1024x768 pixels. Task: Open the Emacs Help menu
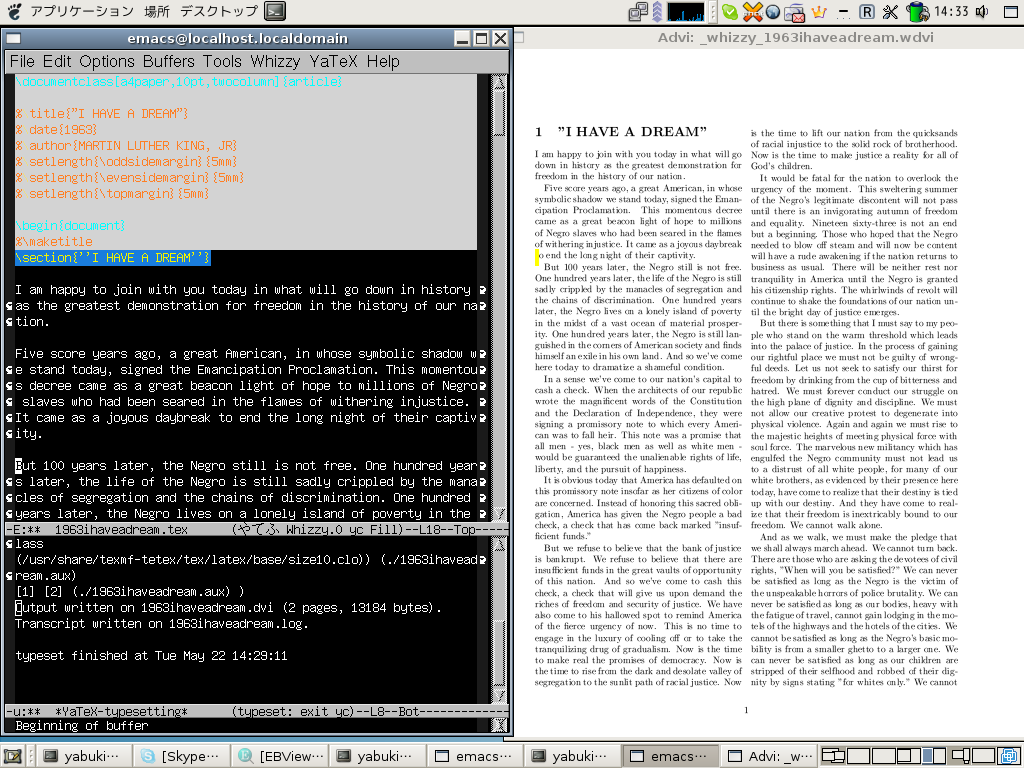[383, 61]
